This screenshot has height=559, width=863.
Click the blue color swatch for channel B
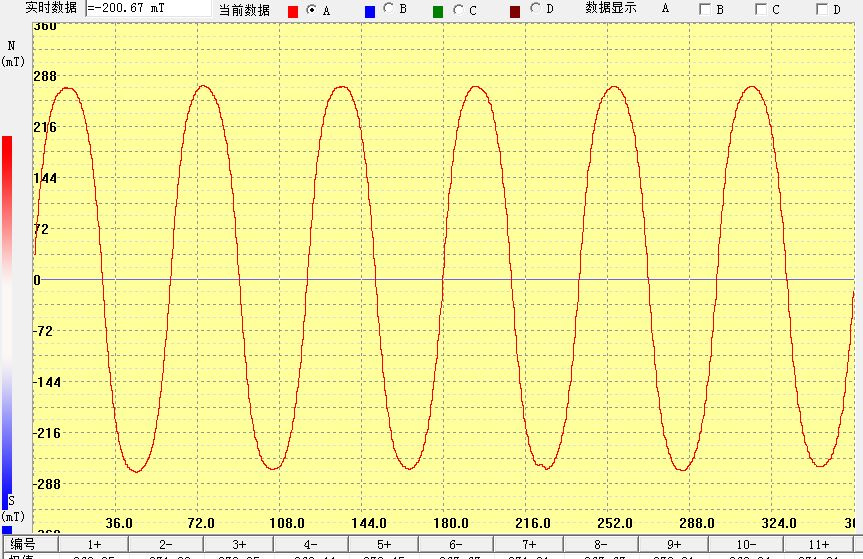[x=370, y=12]
